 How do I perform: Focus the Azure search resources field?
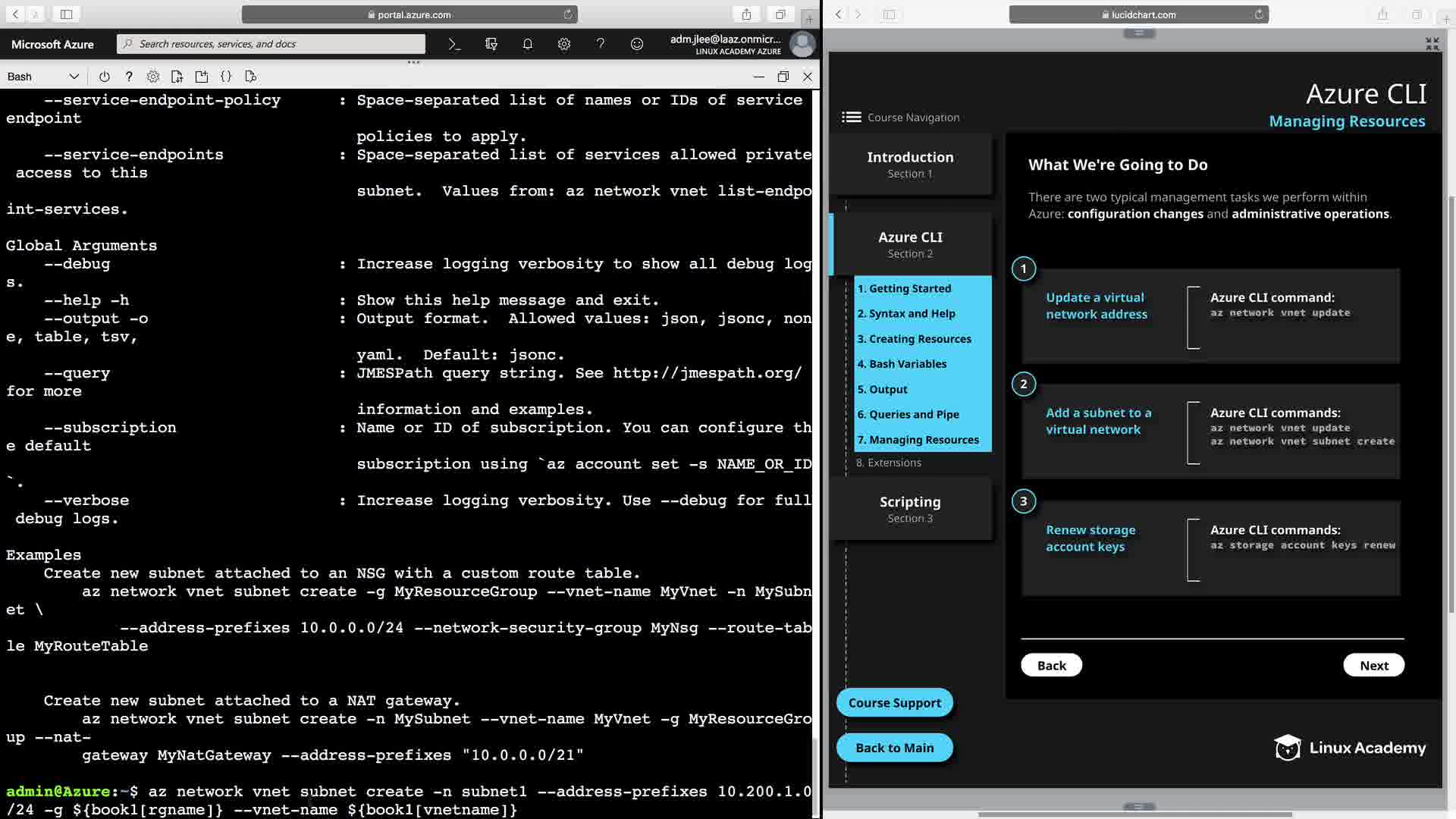pyautogui.click(x=271, y=44)
